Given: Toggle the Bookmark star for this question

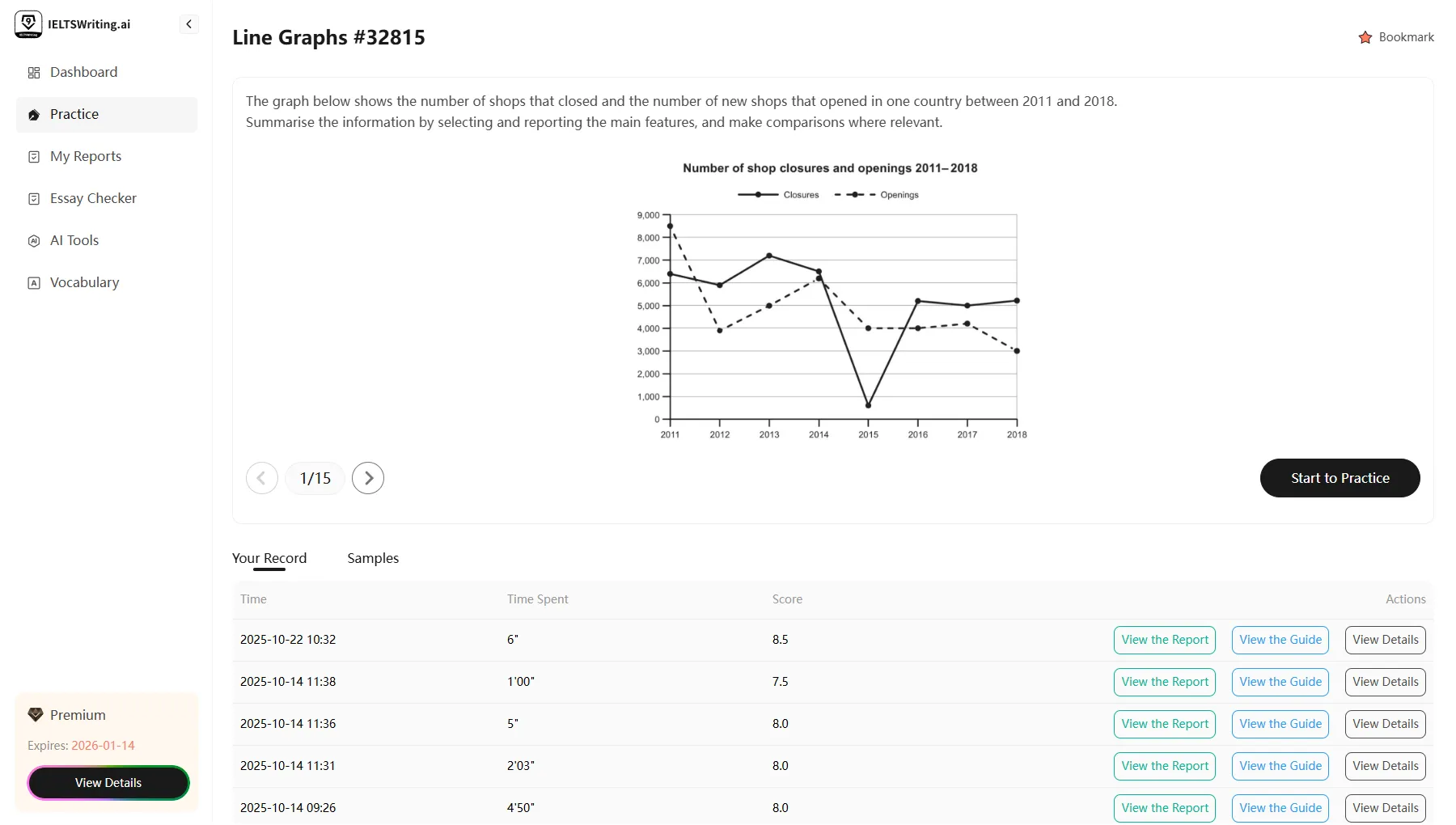Looking at the screenshot, I should pyautogui.click(x=1365, y=37).
